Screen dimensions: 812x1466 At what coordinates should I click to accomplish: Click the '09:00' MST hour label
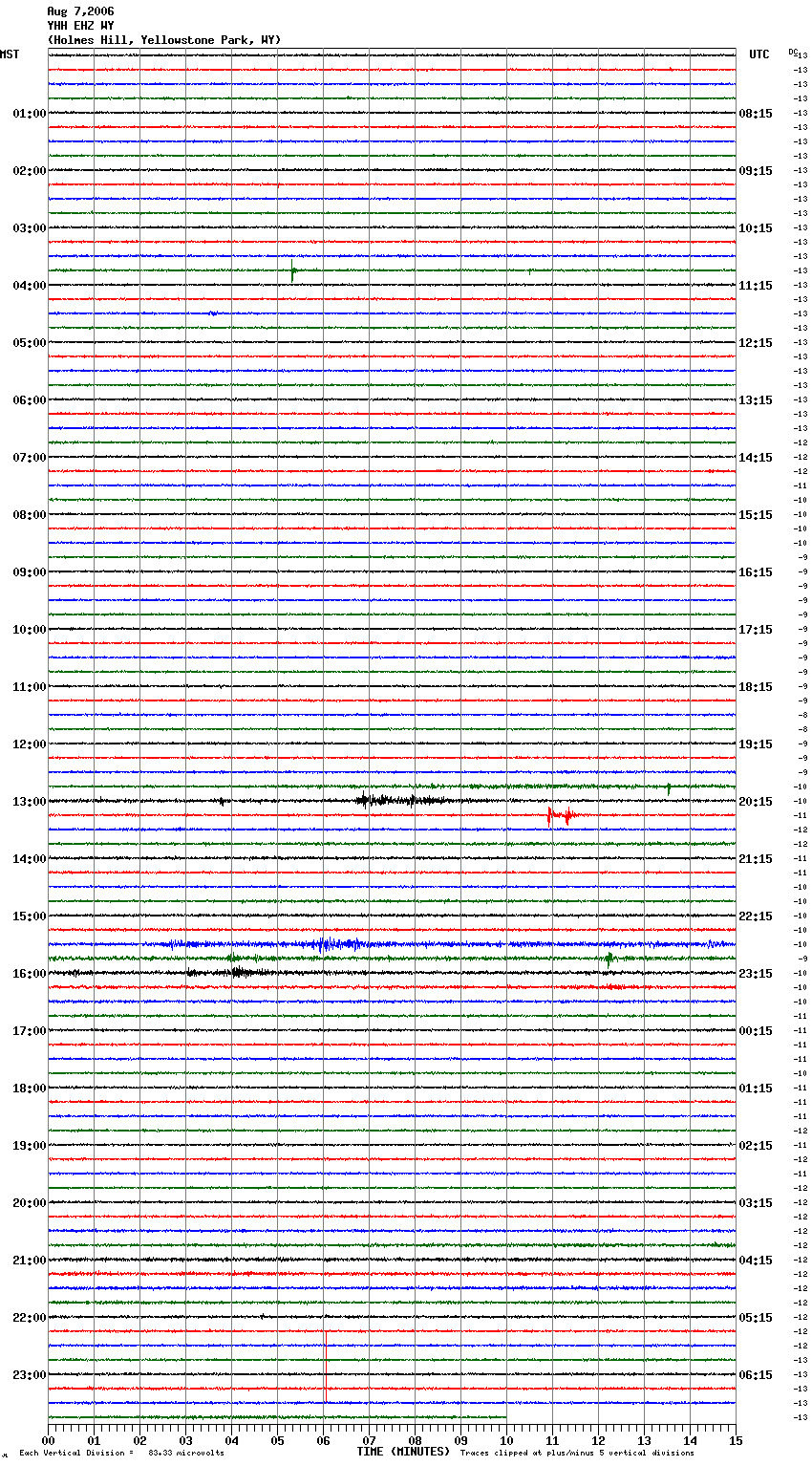coord(30,572)
